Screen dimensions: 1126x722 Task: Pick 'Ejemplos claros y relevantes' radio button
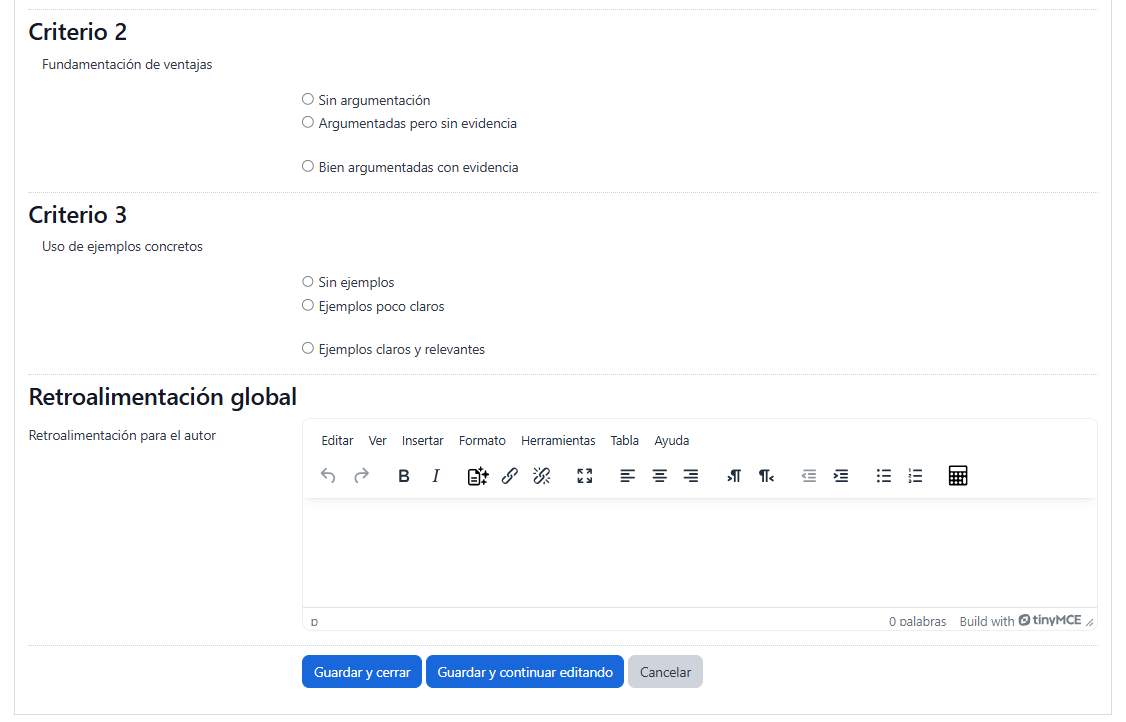pyautogui.click(x=308, y=349)
